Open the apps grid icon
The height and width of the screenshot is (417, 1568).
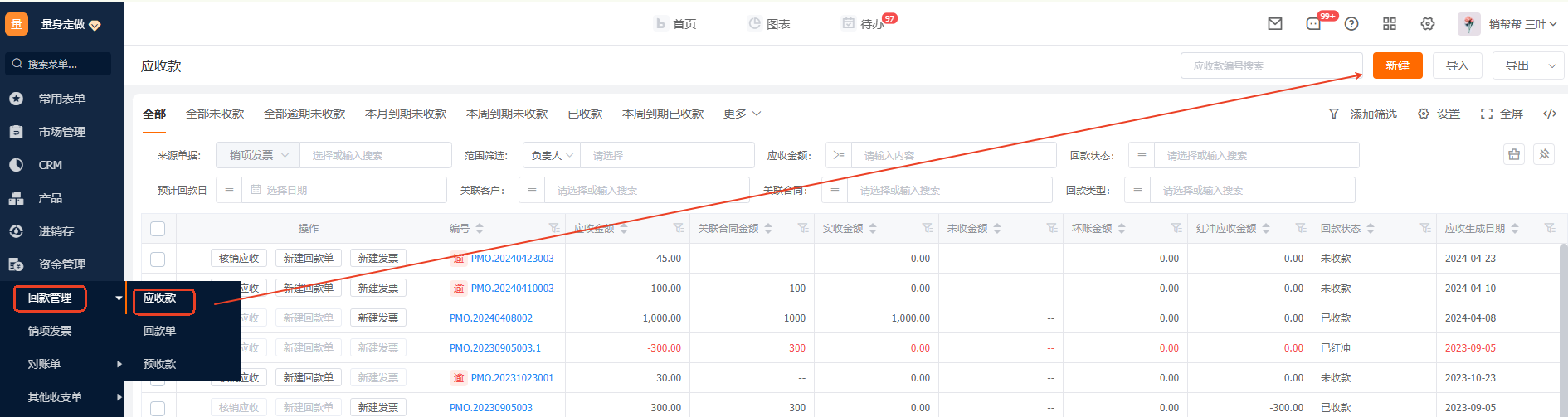click(x=1390, y=24)
